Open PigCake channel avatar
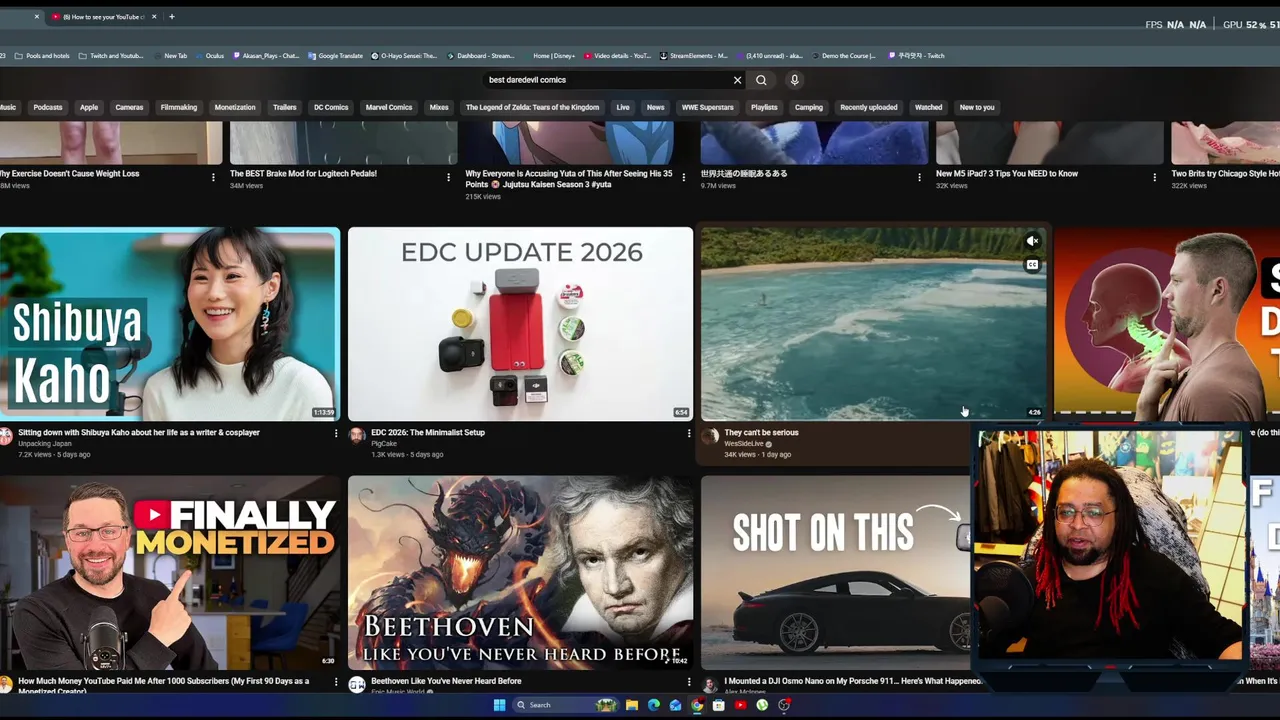The width and height of the screenshot is (1280, 720). (x=357, y=435)
